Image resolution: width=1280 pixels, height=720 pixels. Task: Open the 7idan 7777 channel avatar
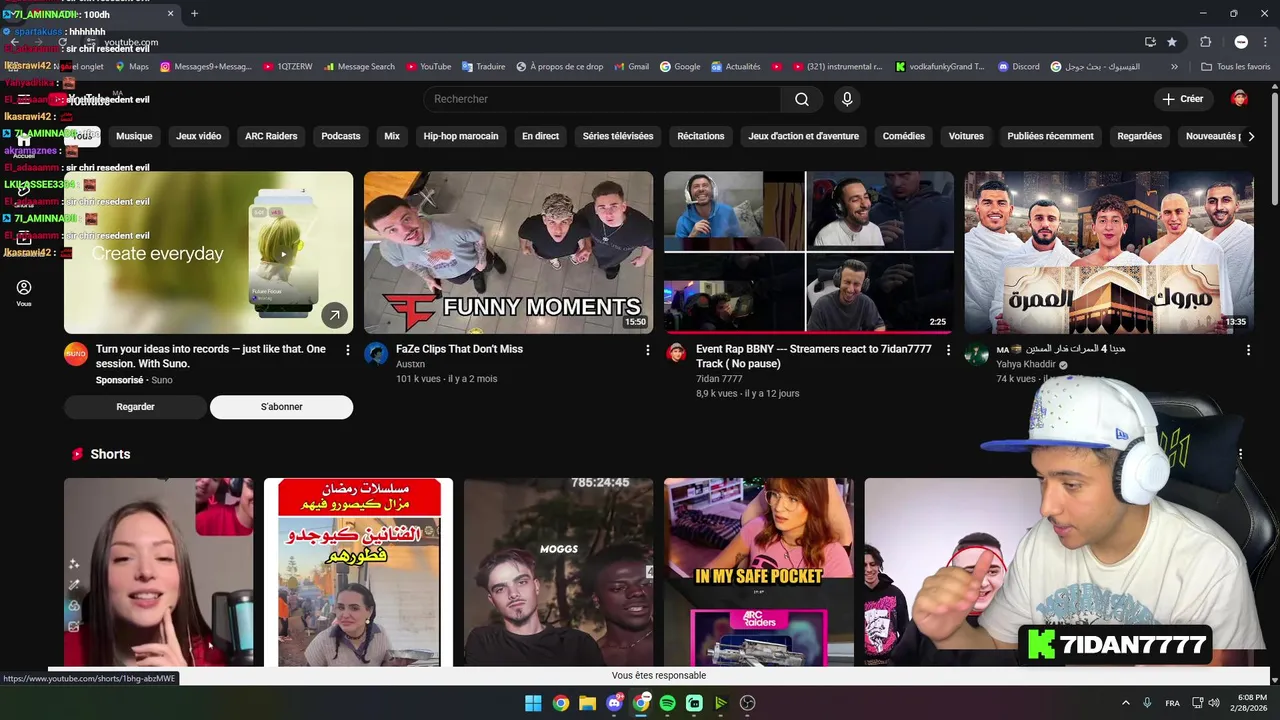(676, 353)
